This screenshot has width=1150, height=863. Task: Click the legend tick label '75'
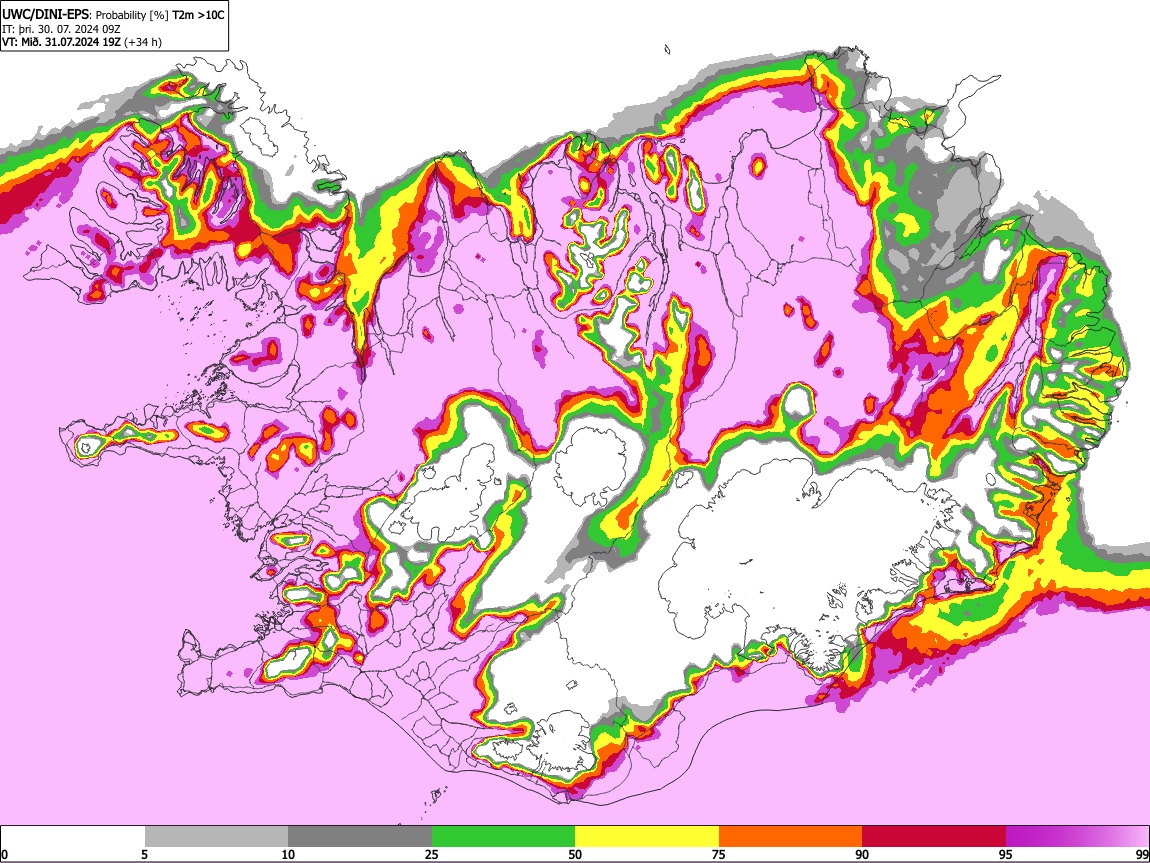point(719,854)
